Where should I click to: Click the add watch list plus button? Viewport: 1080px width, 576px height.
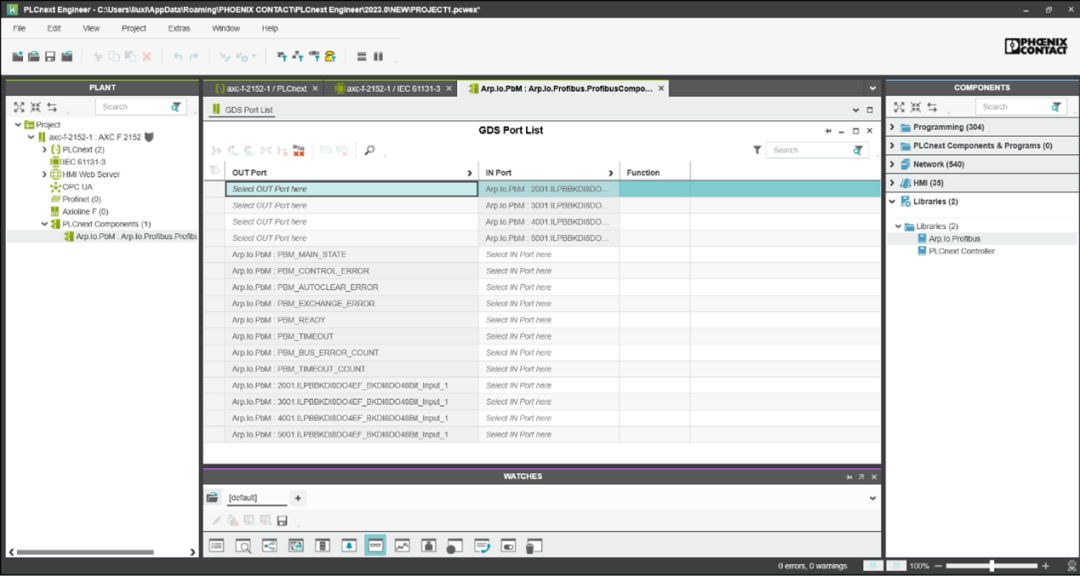click(298, 498)
